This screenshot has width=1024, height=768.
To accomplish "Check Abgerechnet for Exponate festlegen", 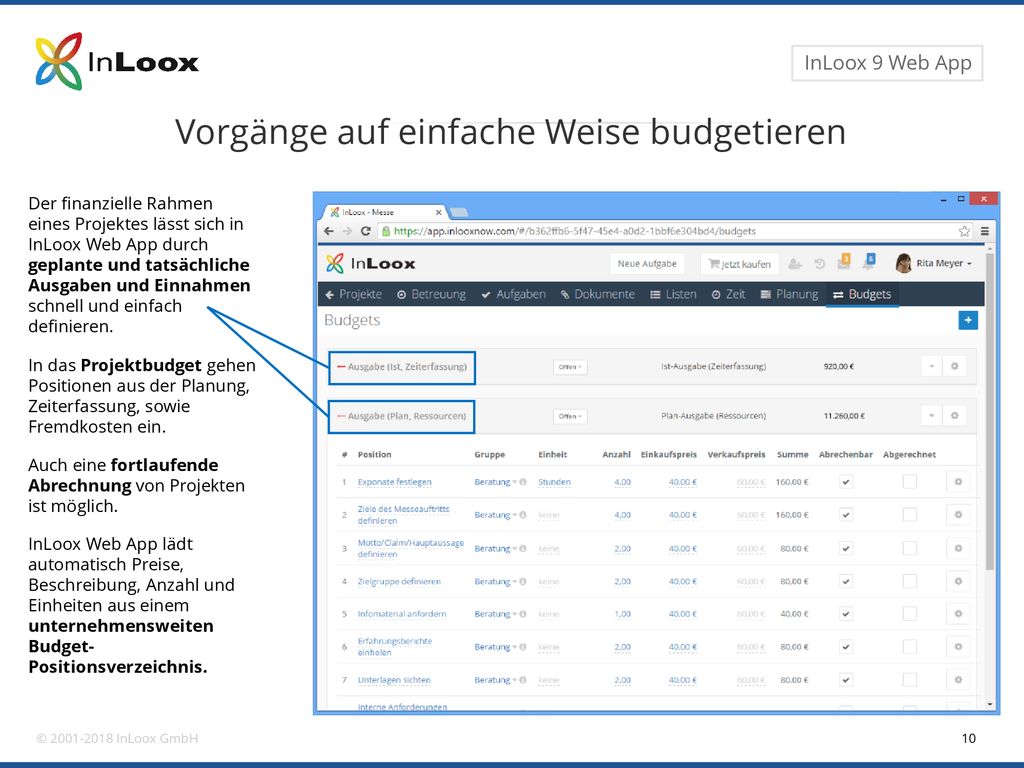I will tap(909, 482).
